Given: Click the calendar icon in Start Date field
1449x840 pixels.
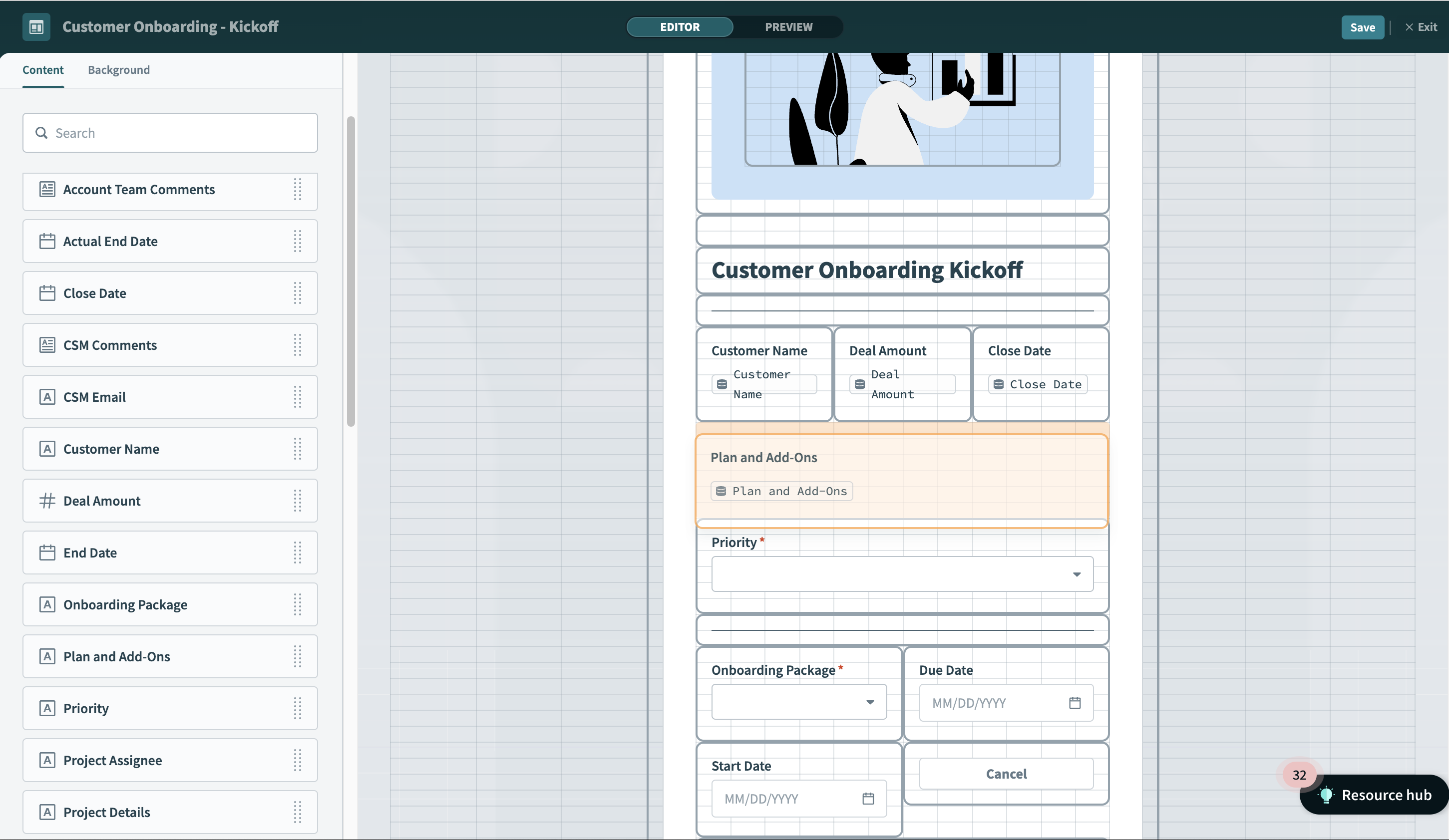Looking at the screenshot, I should (x=868, y=799).
